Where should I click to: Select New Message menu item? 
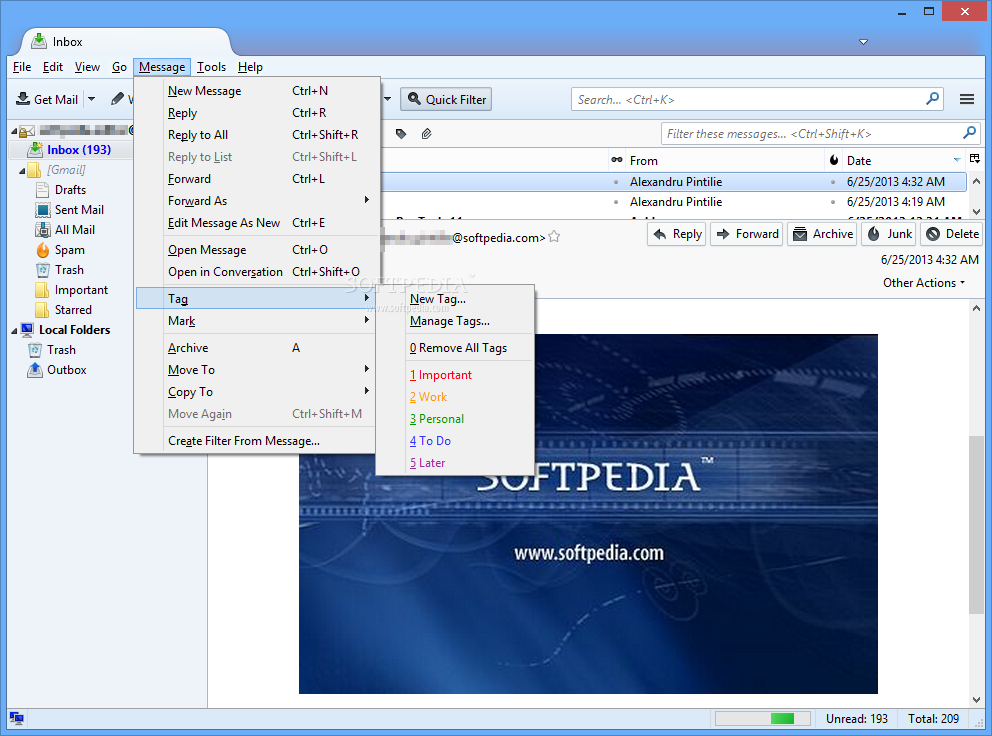257,90
